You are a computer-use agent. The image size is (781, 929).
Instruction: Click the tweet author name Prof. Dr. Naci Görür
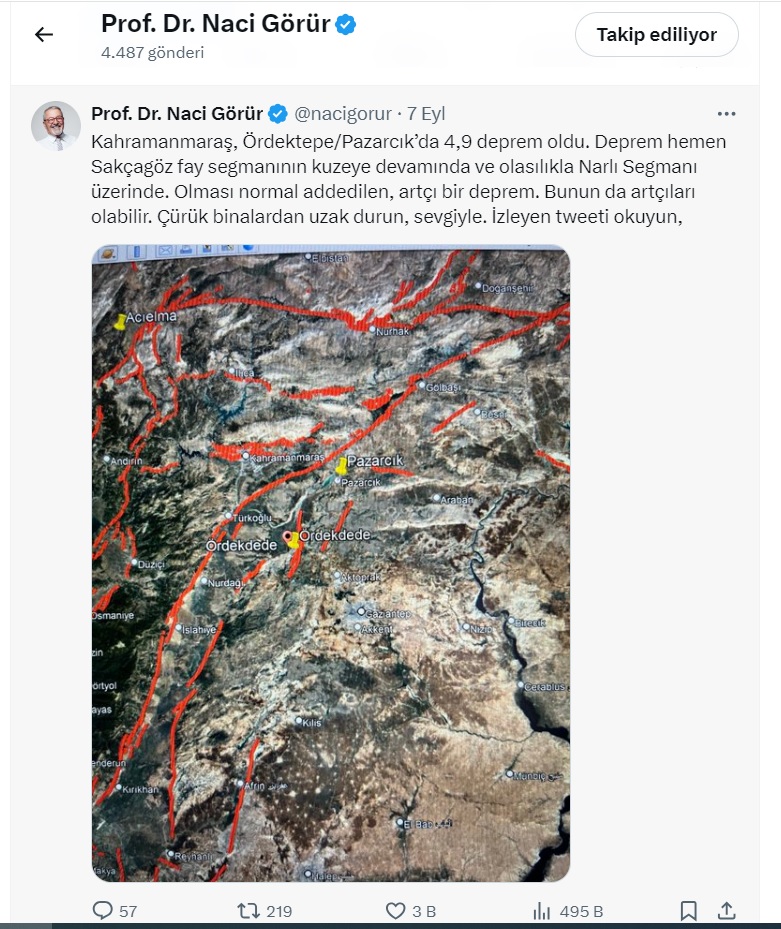pos(177,114)
